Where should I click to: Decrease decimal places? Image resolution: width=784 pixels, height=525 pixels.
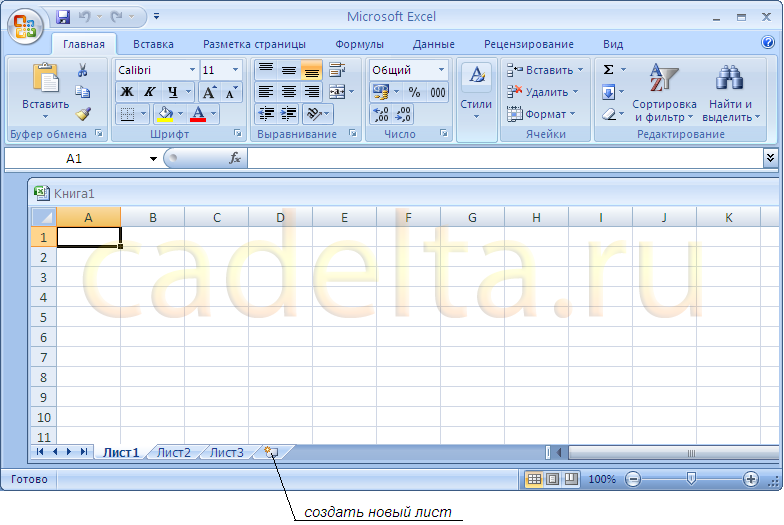pyautogui.click(x=403, y=114)
